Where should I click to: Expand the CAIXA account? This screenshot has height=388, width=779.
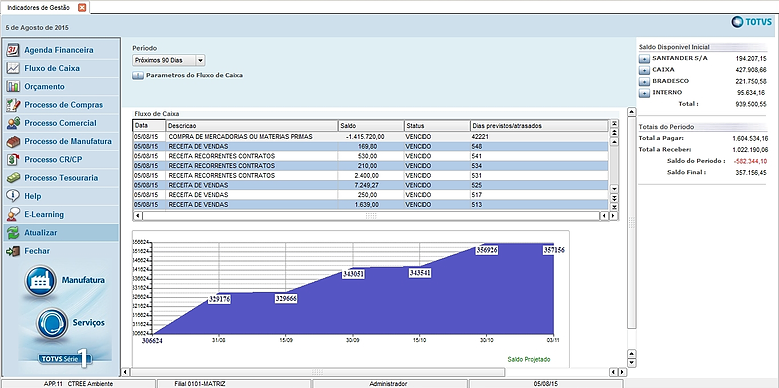tap(644, 71)
